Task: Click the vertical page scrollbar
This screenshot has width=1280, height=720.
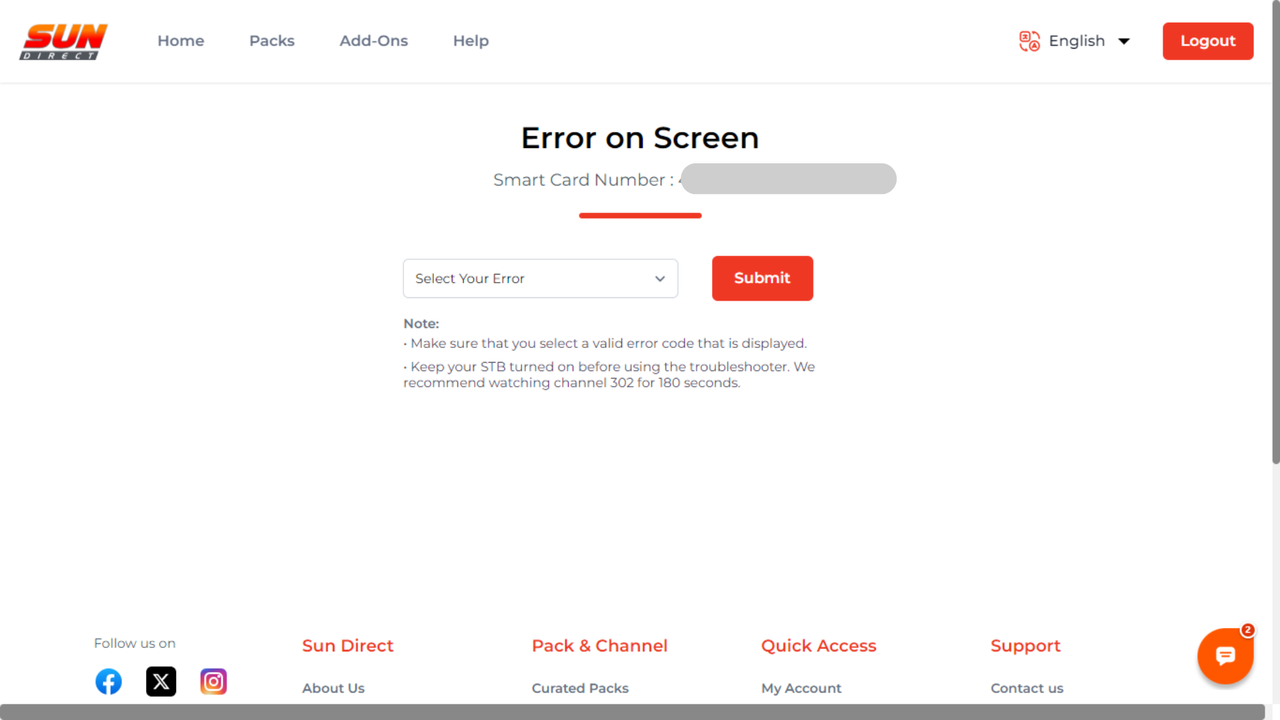Action: click(x=1275, y=232)
